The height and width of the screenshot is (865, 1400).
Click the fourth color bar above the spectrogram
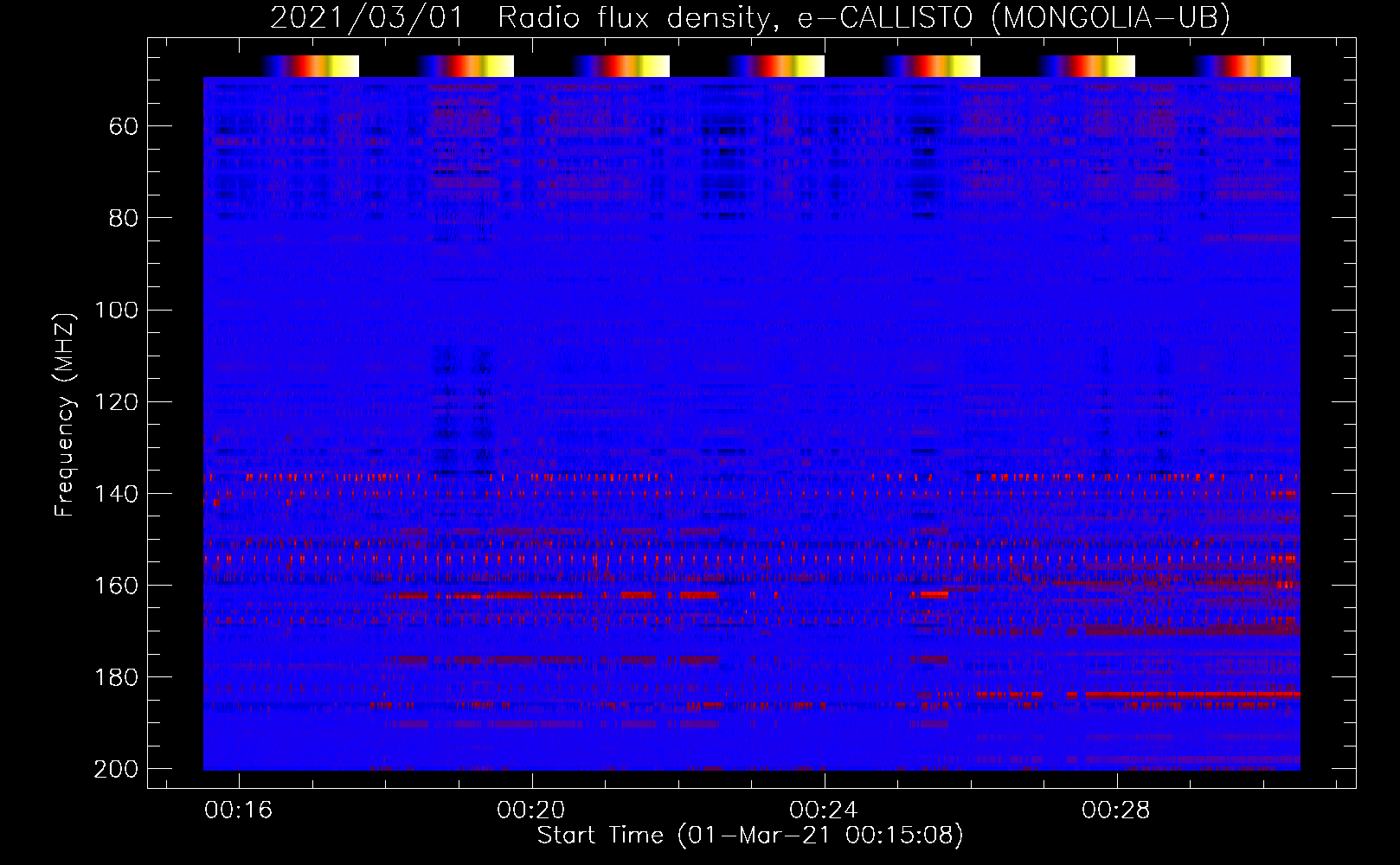click(x=776, y=67)
